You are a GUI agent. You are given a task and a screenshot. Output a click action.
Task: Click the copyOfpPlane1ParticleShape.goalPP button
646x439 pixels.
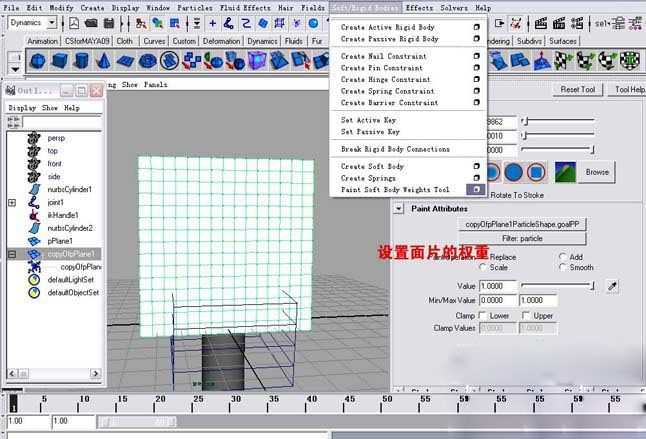tap(522, 224)
